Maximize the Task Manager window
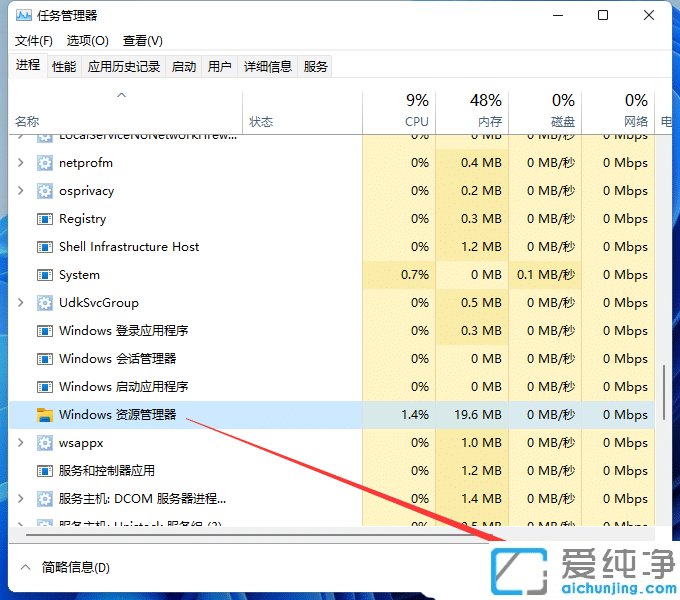 click(x=603, y=16)
